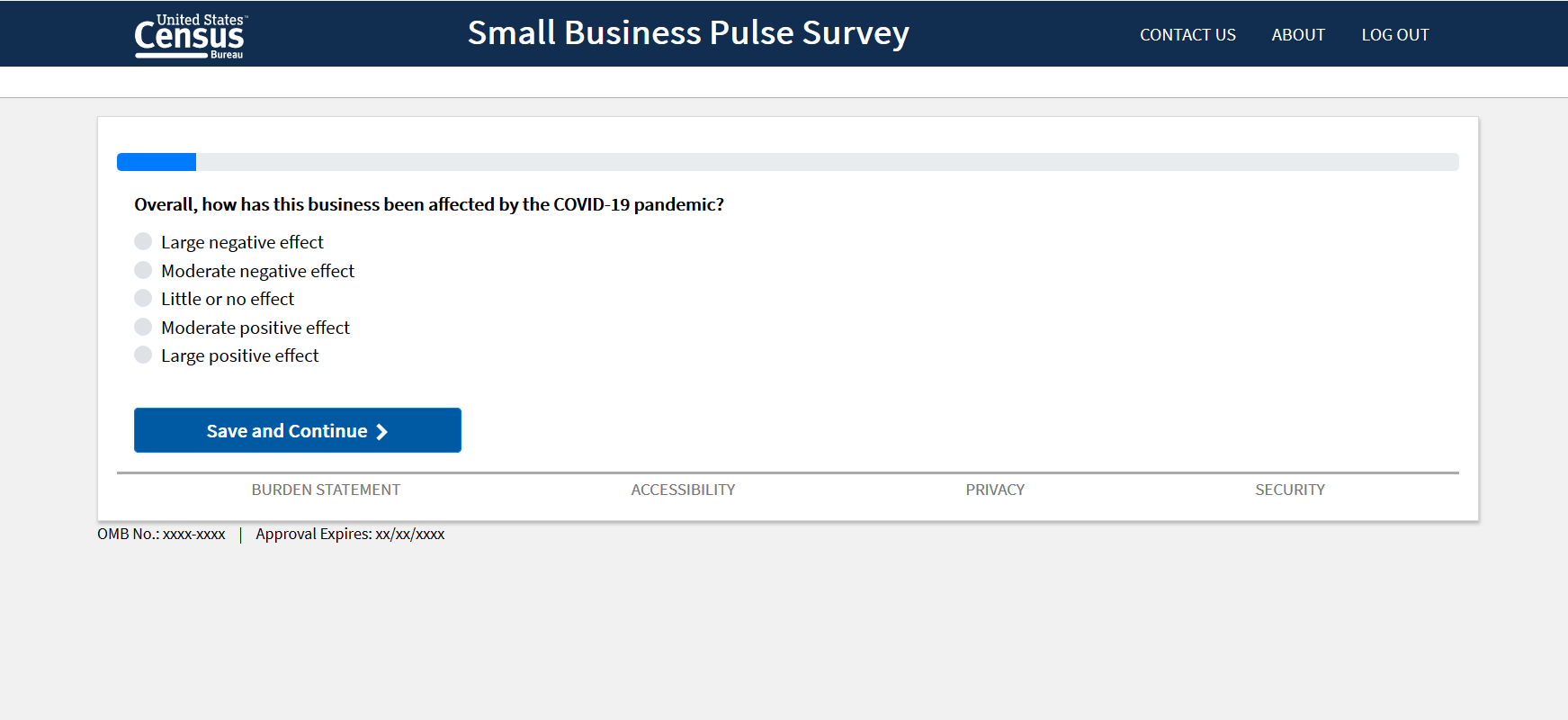Click the COVID-19 pandemic question text

point(429,204)
